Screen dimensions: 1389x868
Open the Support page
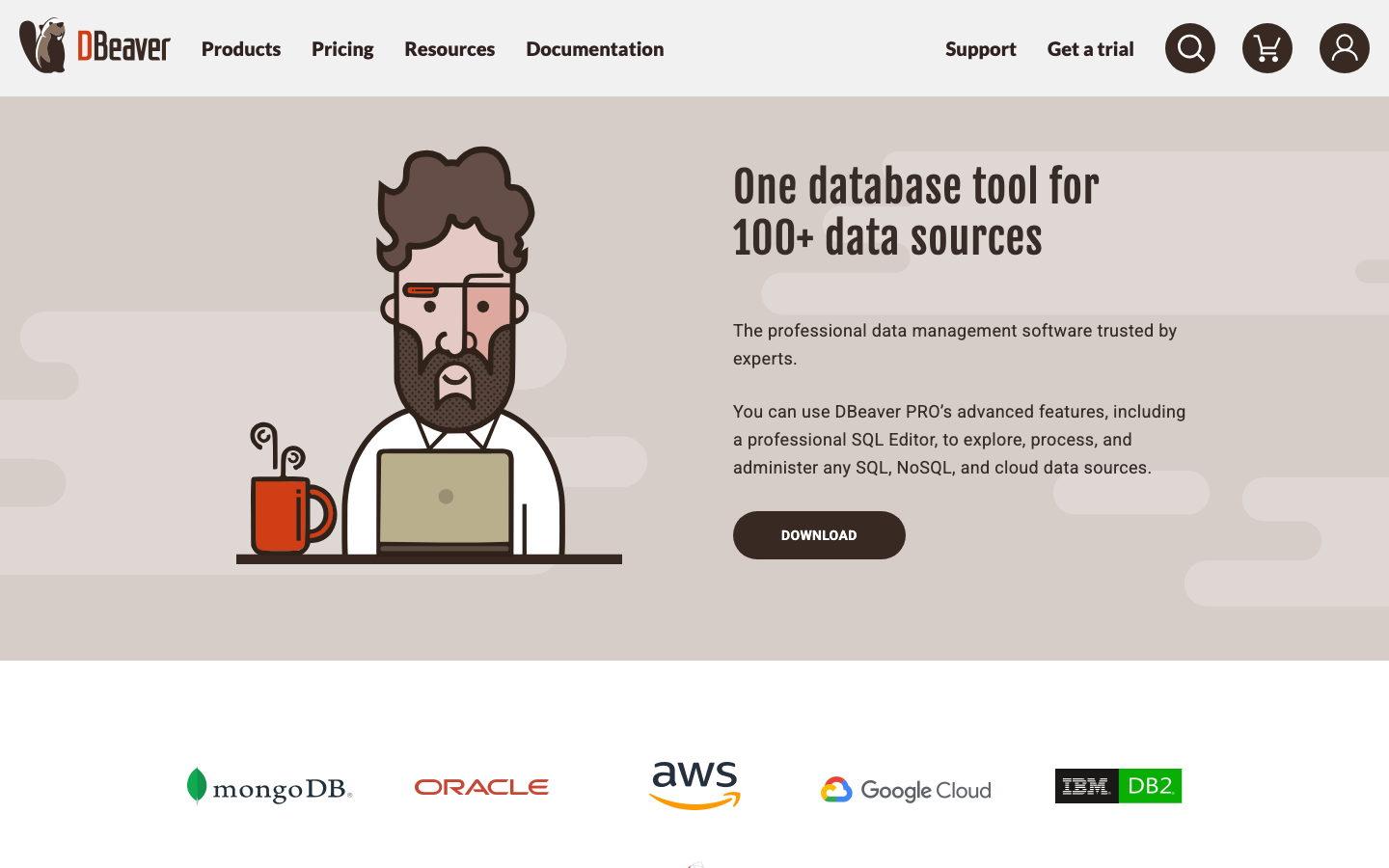pyautogui.click(x=980, y=49)
